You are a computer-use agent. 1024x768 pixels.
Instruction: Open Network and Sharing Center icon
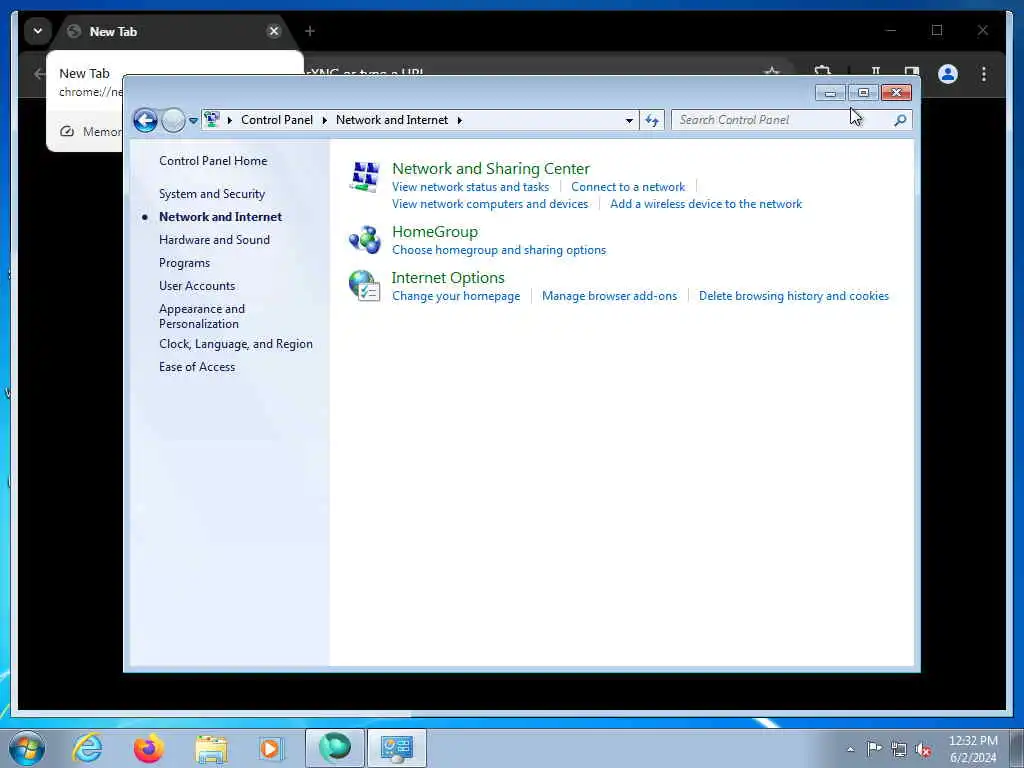(x=364, y=176)
